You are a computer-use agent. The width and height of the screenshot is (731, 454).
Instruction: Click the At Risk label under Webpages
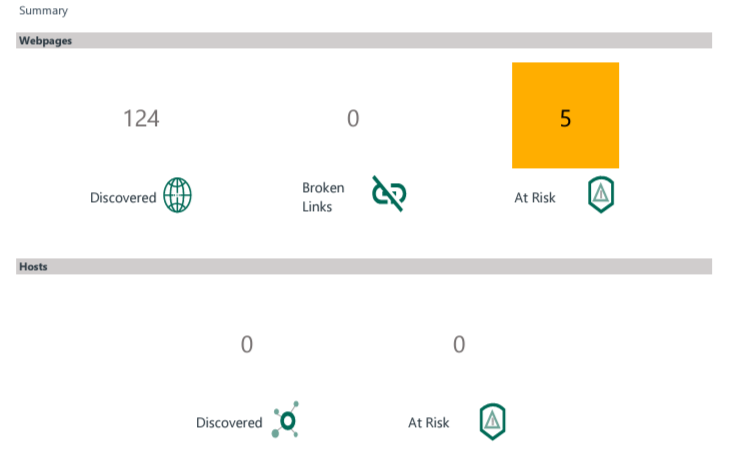[535, 198]
